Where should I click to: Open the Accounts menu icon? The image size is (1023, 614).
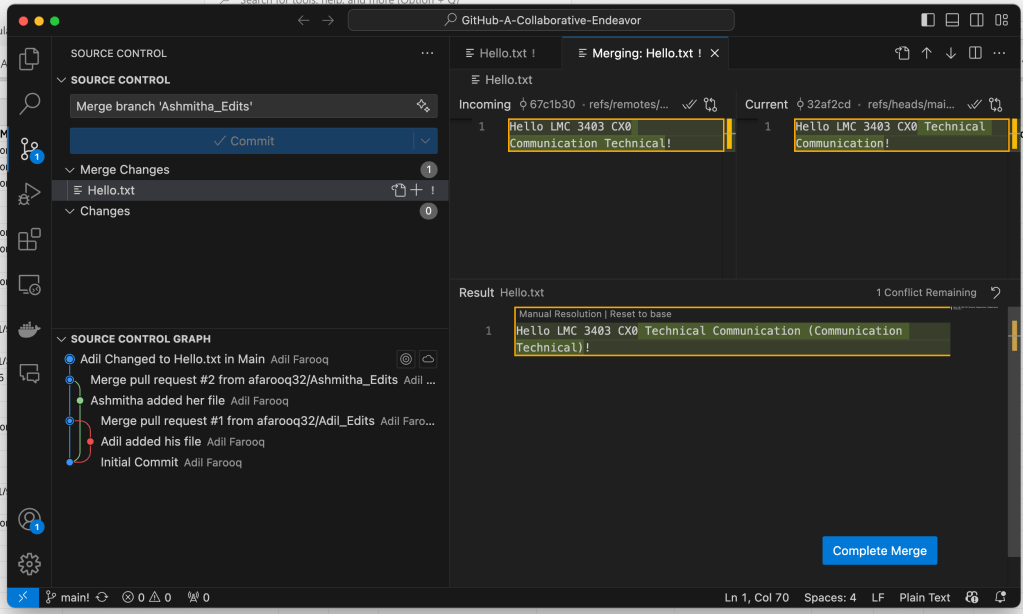click(29, 520)
